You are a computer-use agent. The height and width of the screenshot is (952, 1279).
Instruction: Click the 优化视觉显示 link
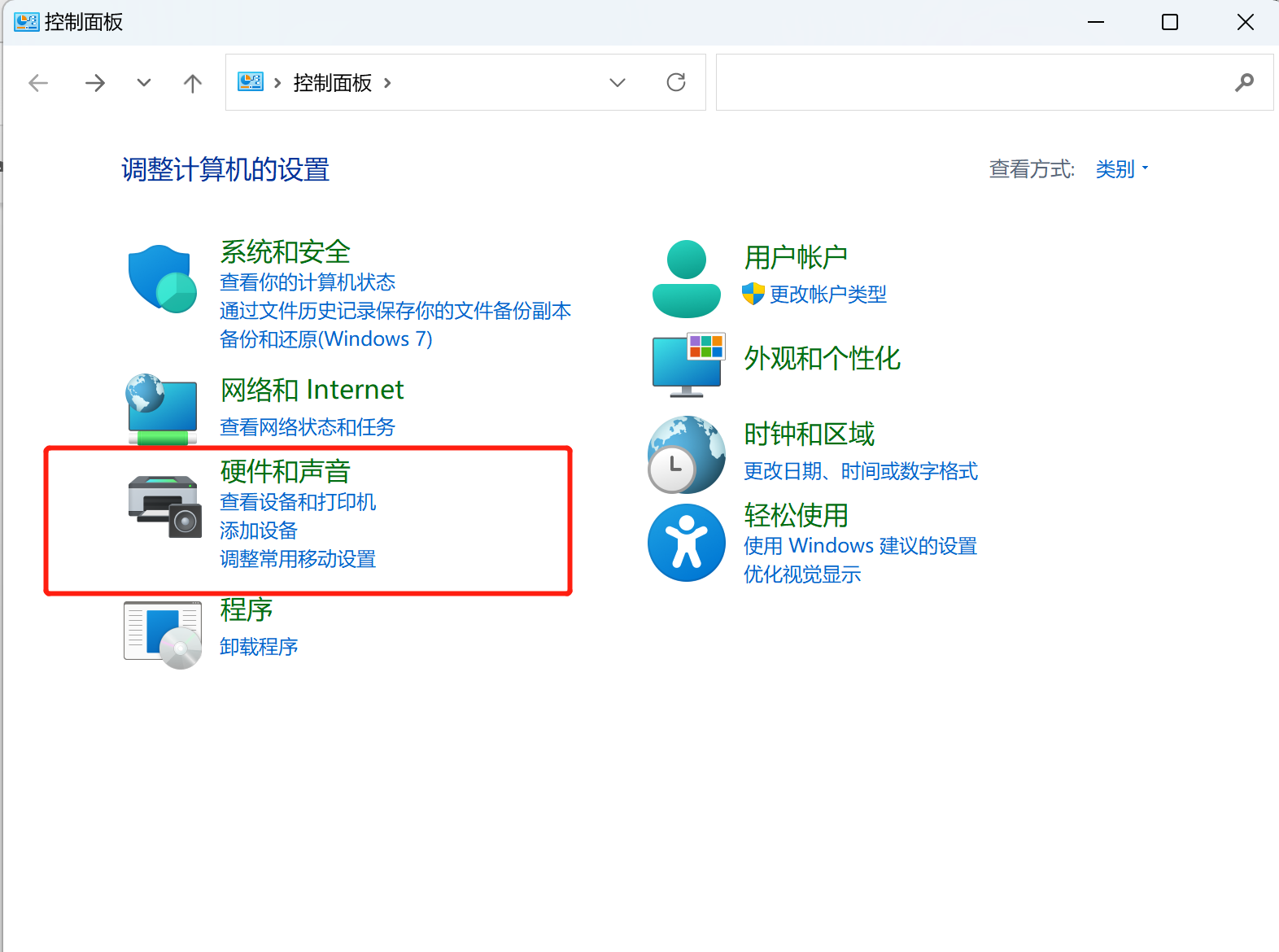tap(802, 574)
